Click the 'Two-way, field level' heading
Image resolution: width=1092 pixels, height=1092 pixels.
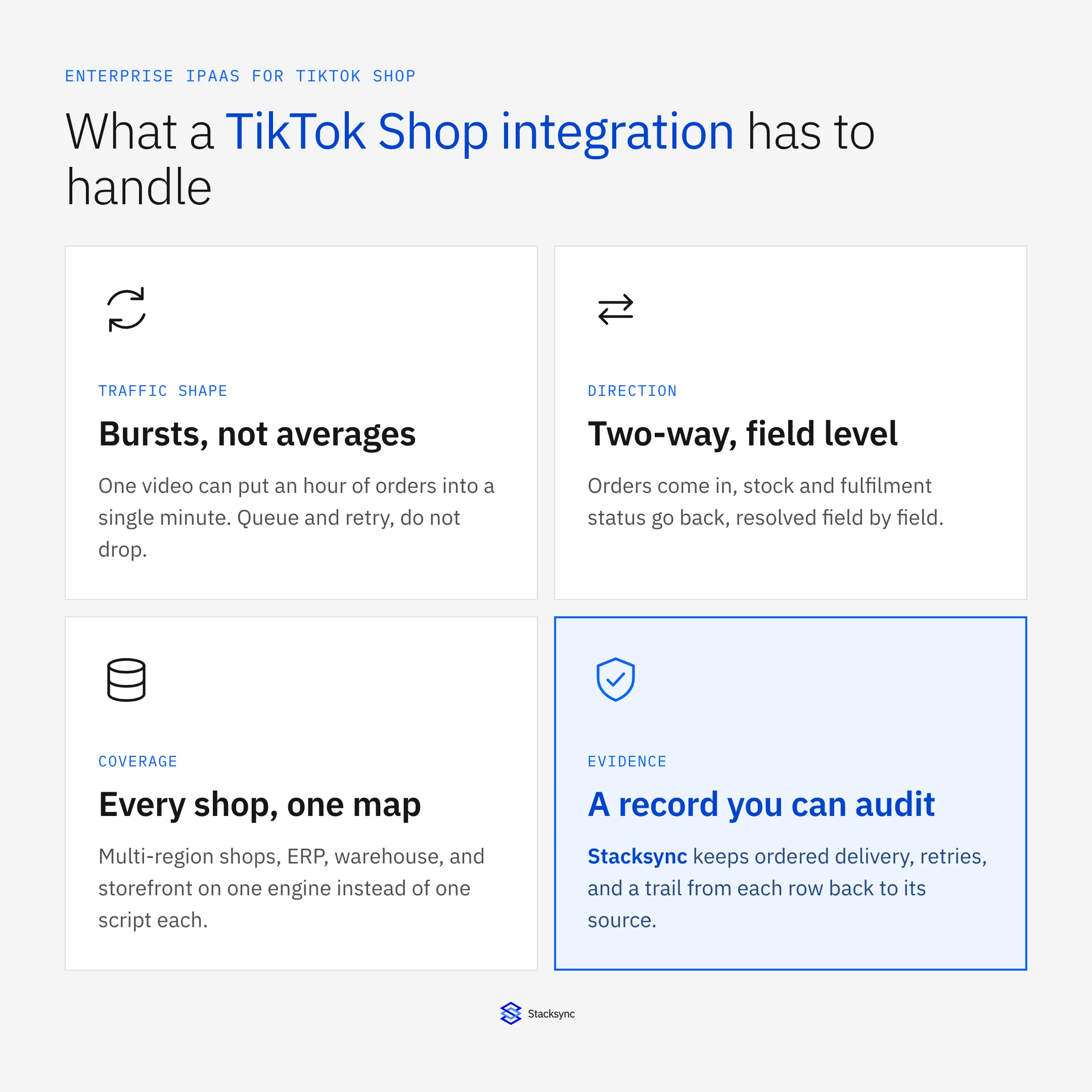[742, 434]
